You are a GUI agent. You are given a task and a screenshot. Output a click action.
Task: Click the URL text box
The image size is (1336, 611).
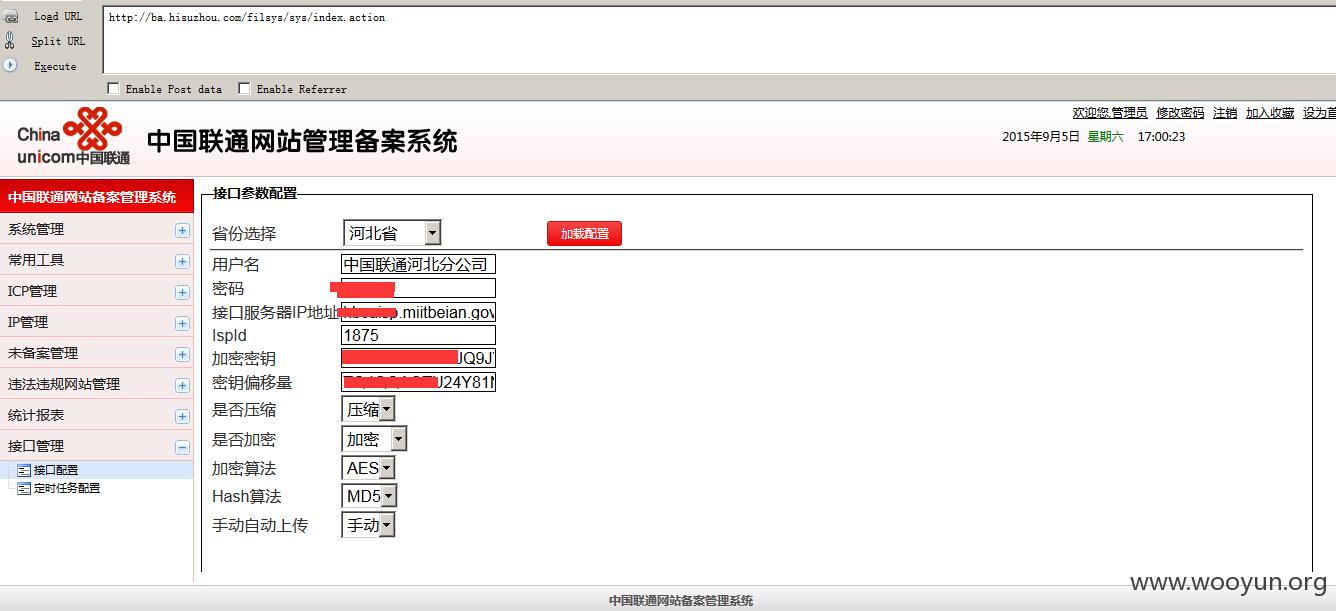718,38
